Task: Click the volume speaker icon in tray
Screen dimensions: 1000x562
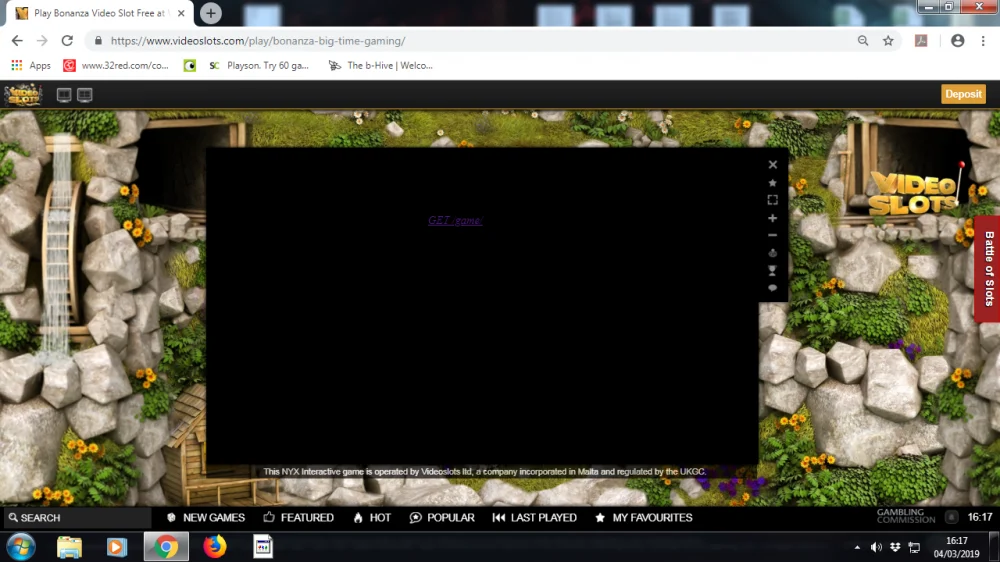Action: click(876, 547)
